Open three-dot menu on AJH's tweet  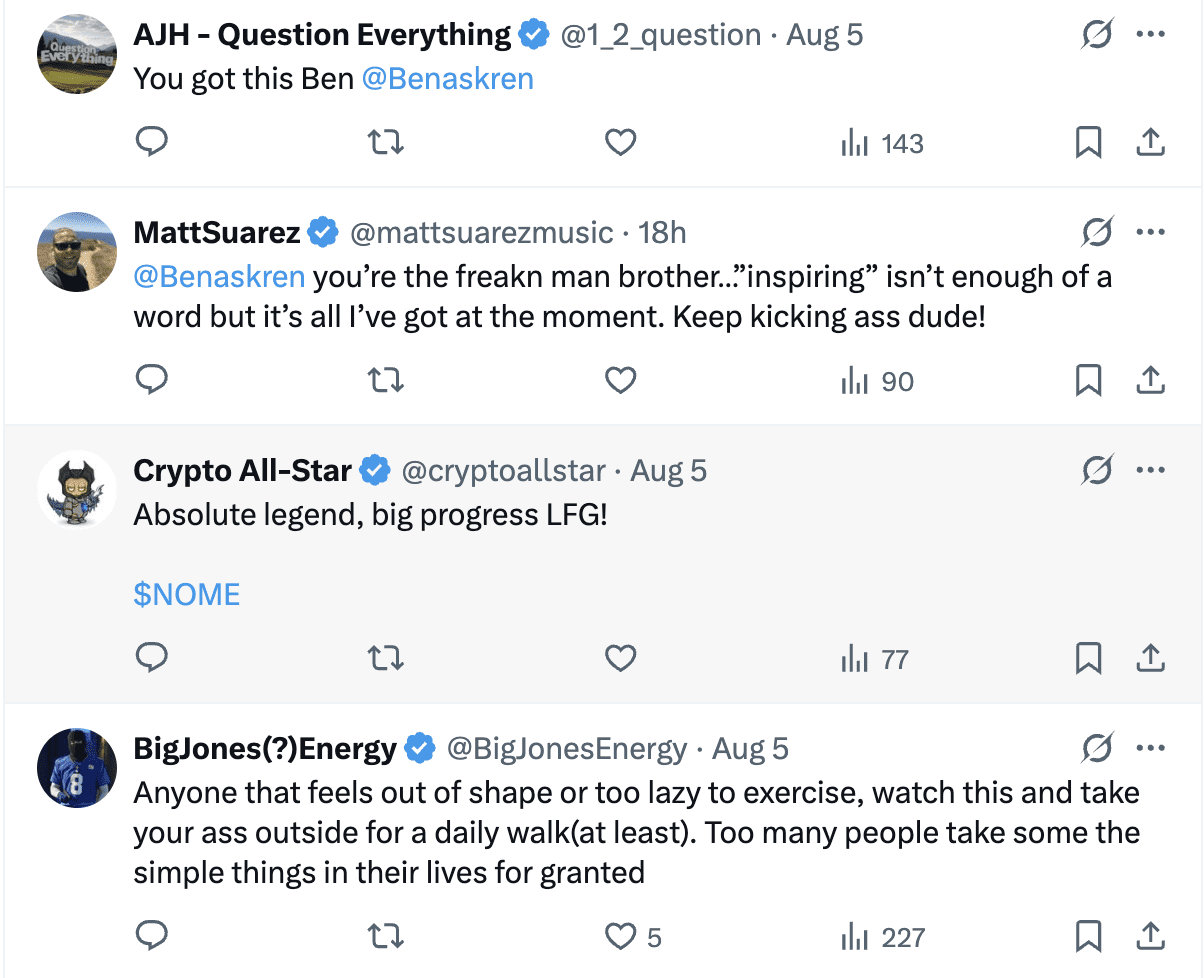click(x=1151, y=35)
